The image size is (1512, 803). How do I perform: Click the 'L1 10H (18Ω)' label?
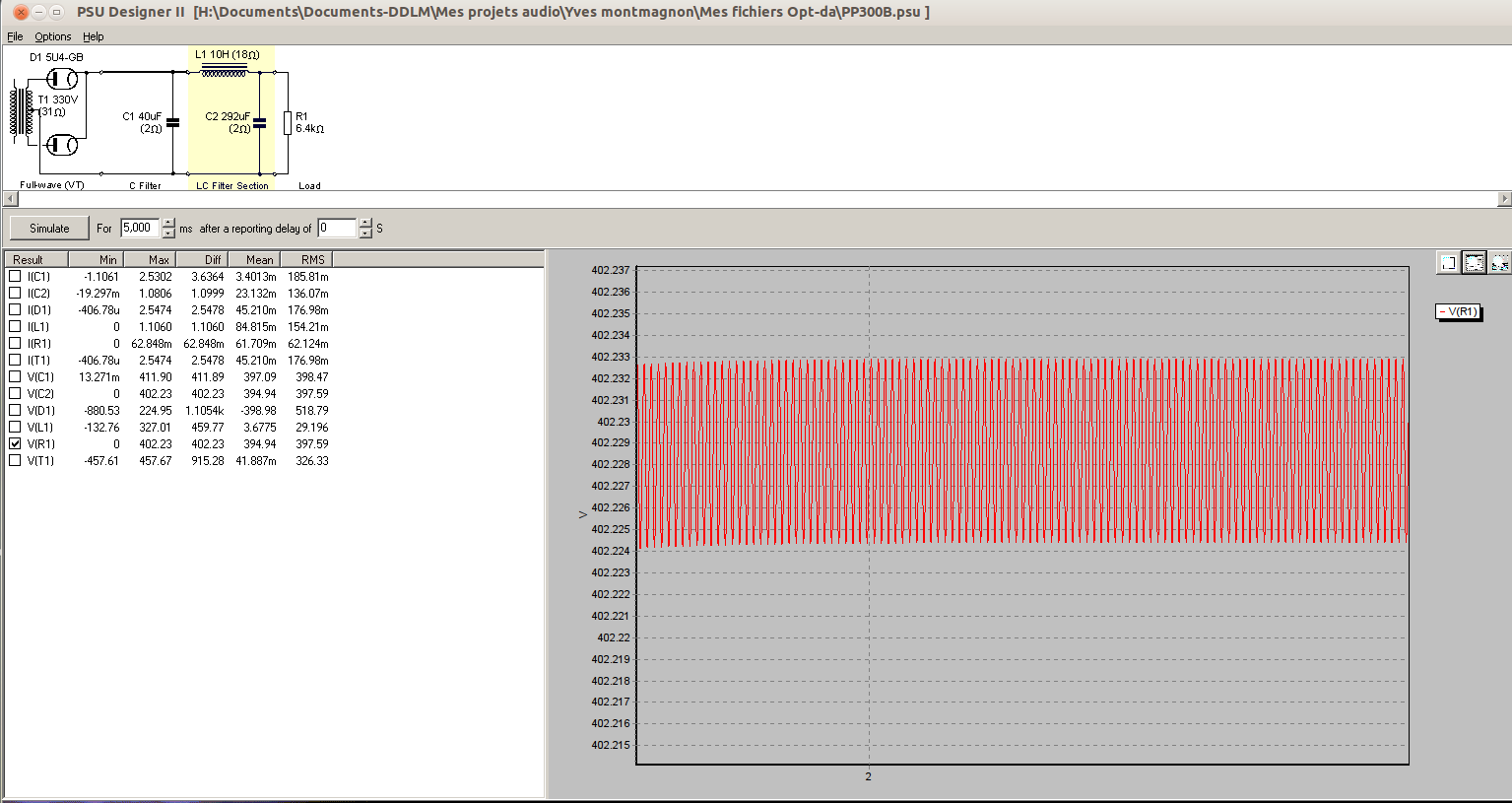coord(228,55)
